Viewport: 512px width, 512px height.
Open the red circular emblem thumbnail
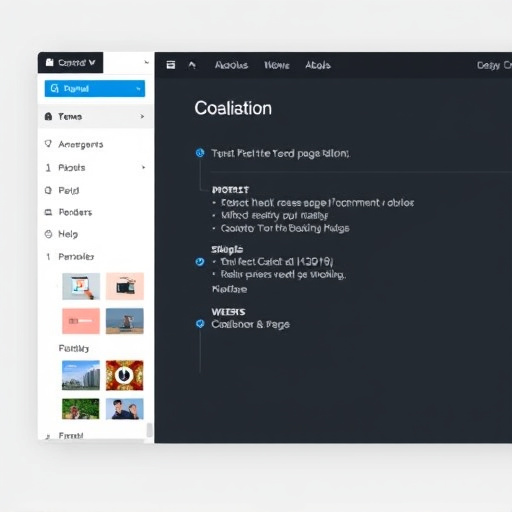[125, 375]
